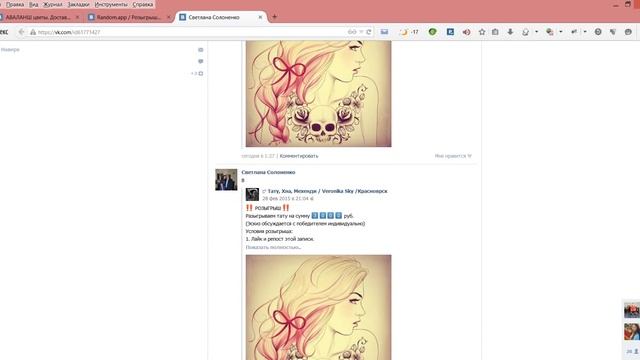Open the bookmarks list clipboard icon
Image resolution: width=640 pixels, height=360 pixels.
pos(495,32)
